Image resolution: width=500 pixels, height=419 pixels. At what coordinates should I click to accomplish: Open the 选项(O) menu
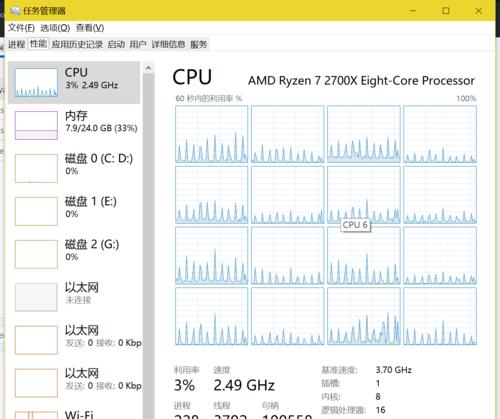tap(55, 28)
